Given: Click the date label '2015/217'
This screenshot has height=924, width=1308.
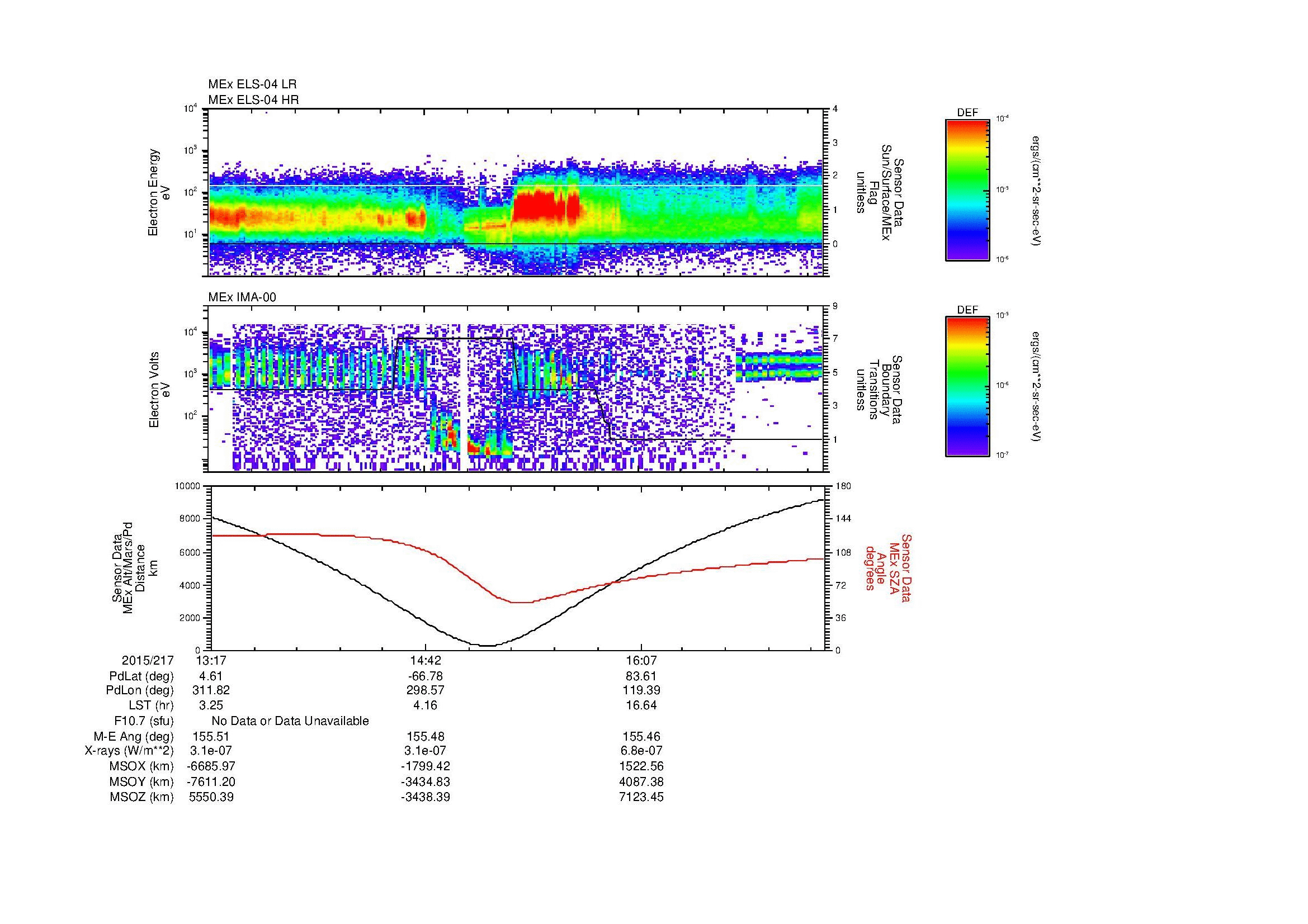Looking at the screenshot, I should coord(148,661).
